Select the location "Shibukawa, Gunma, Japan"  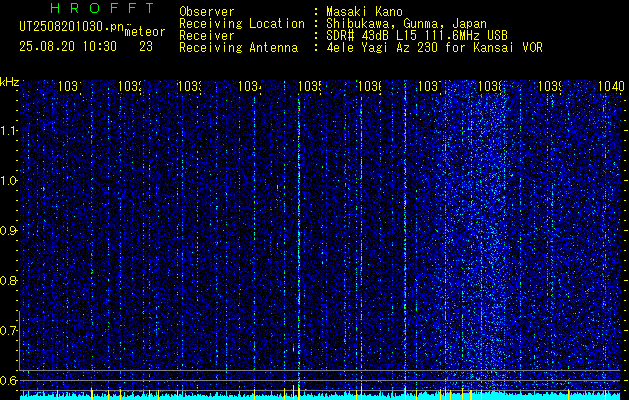(x=406, y=24)
